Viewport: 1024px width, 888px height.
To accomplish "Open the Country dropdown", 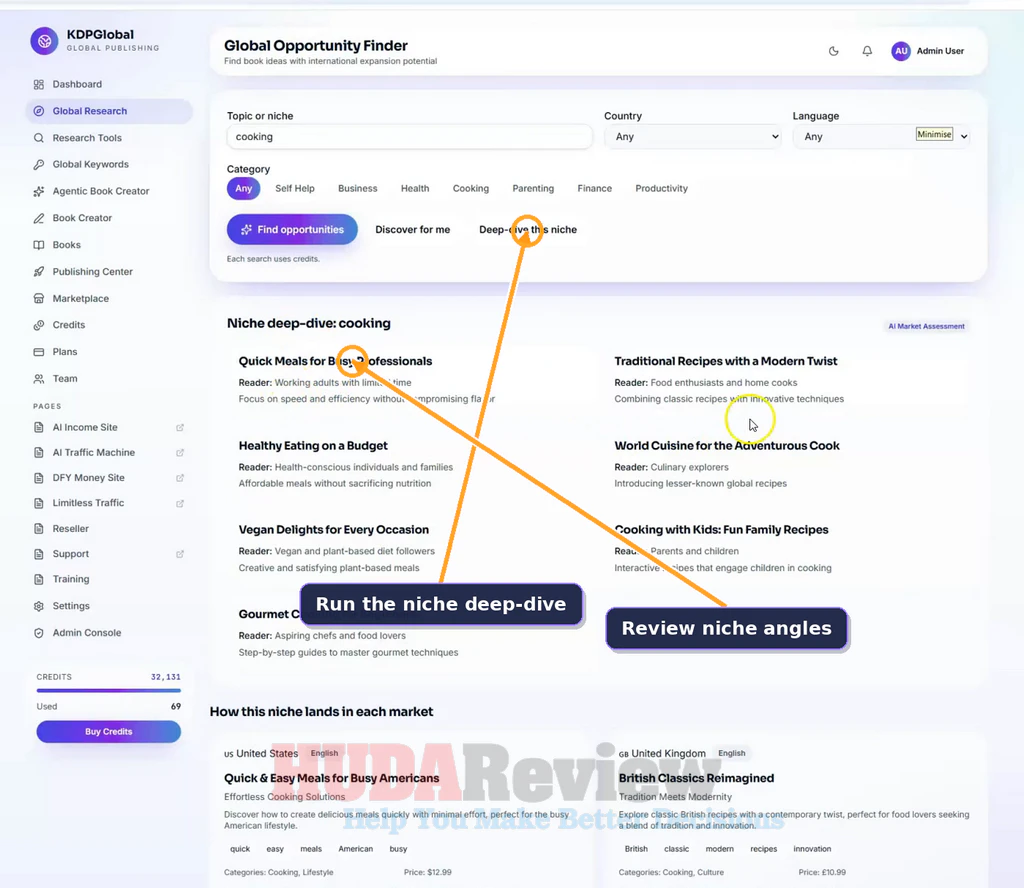I will (693, 136).
